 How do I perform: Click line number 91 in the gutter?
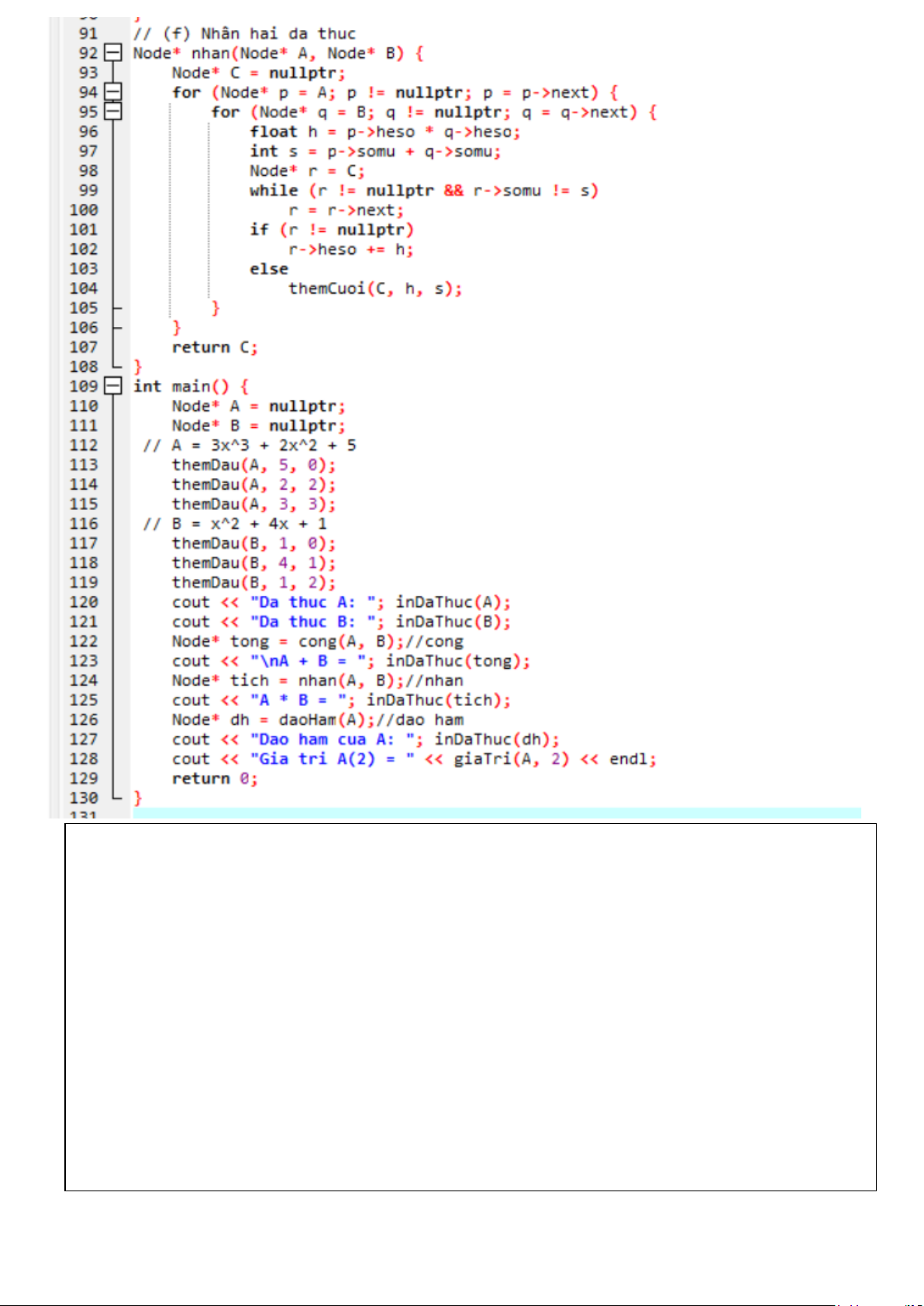point(88,33)
